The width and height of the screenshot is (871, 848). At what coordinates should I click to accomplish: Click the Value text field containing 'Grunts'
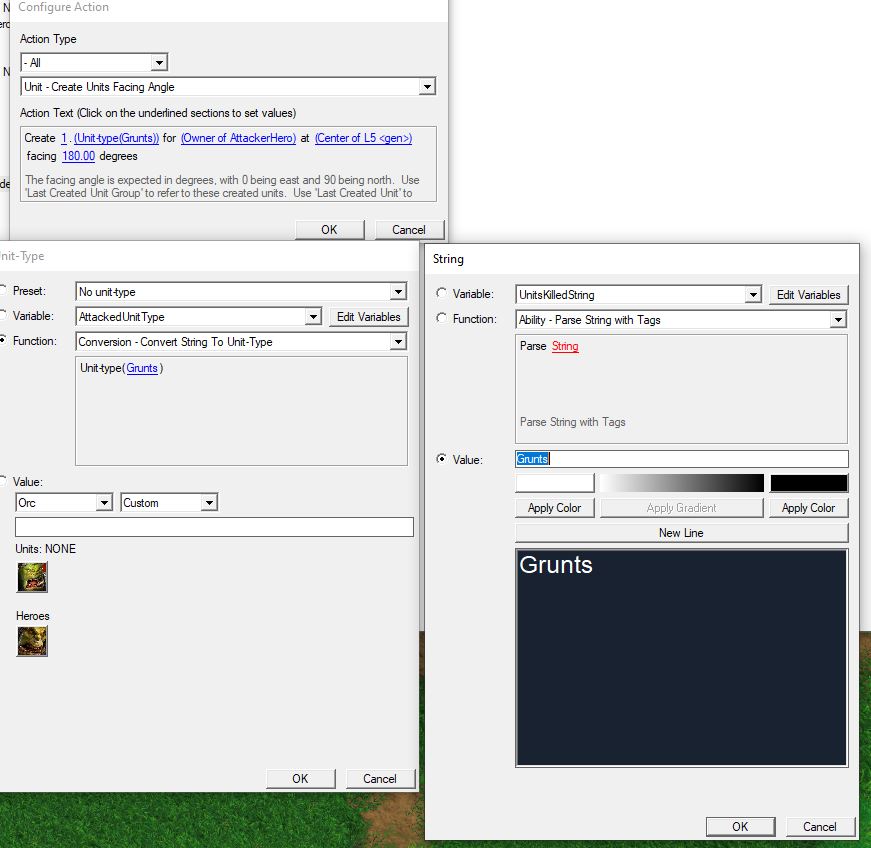[682, 459]
